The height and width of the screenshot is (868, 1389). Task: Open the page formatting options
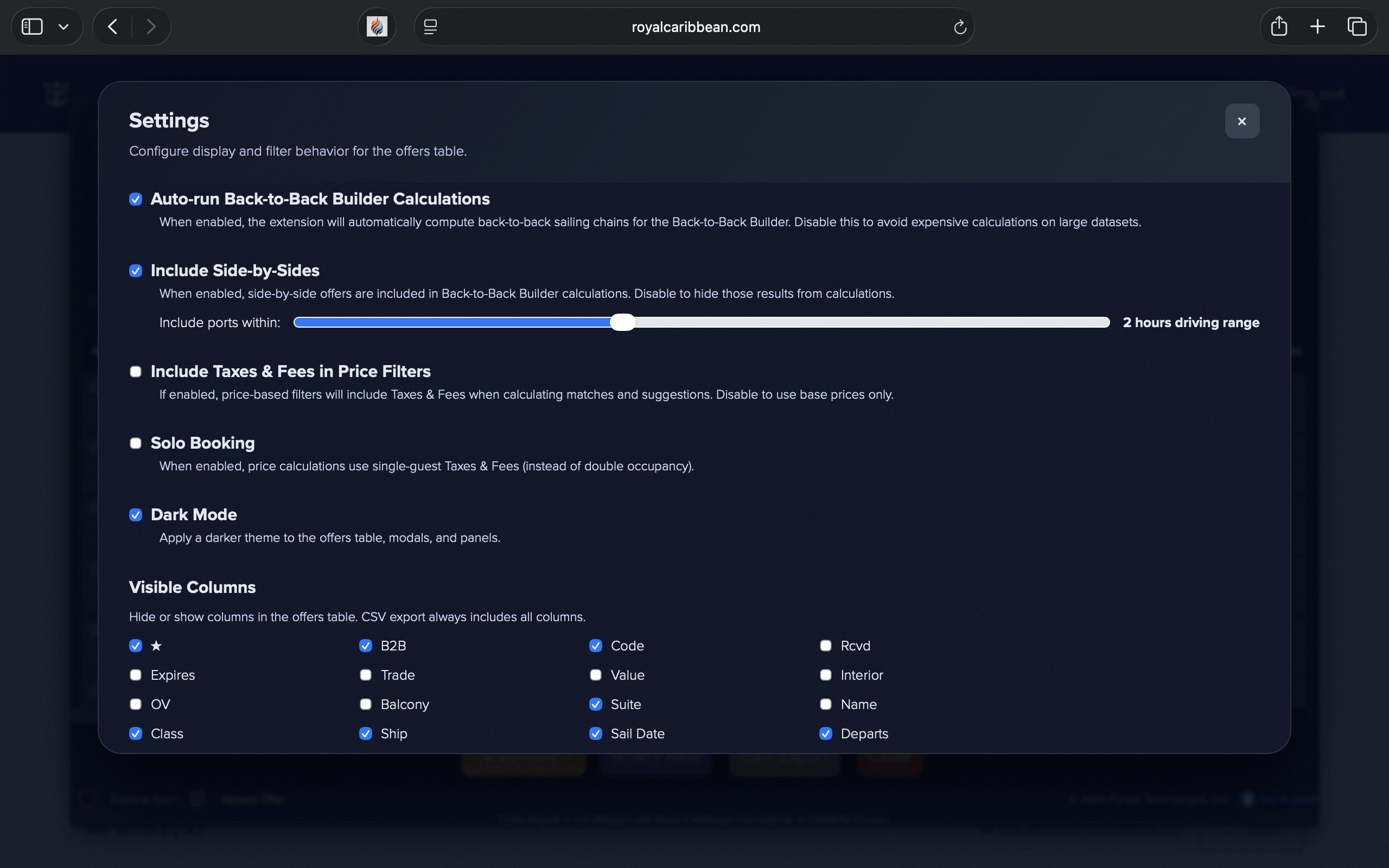(429, 27)
